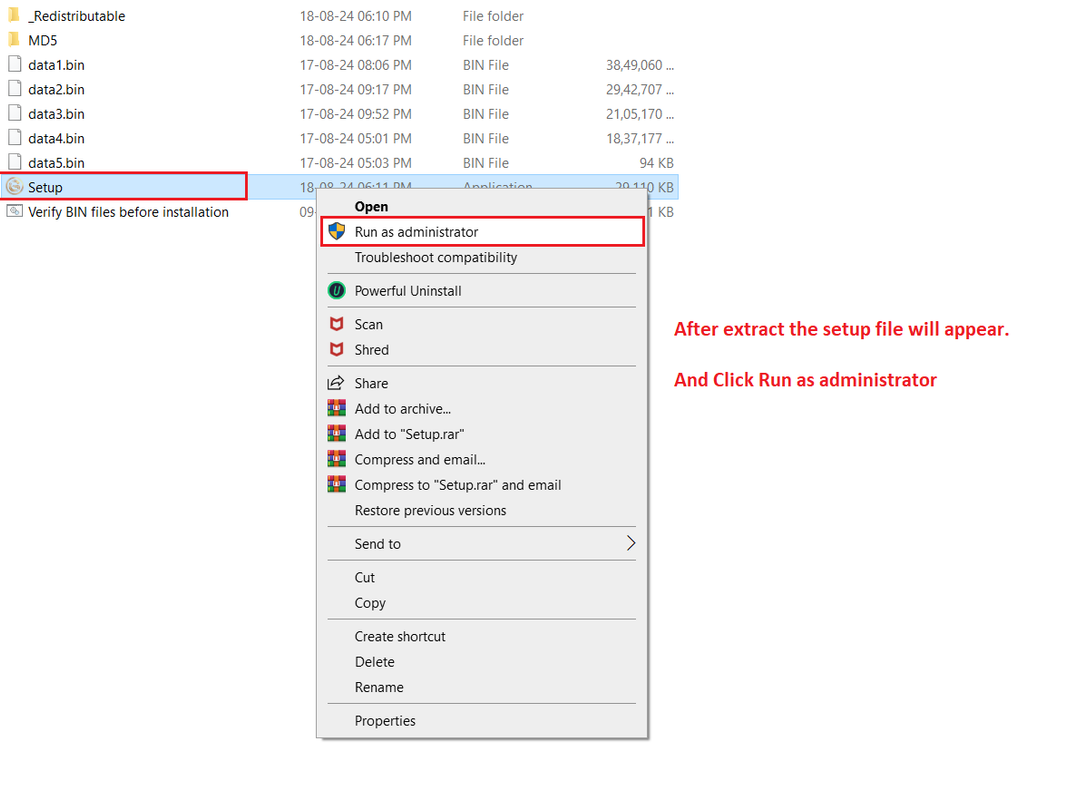Click WinRAR icon beside Compress to "Setup.rar" and email
This screenshot has height=800, width=1067.
point(336,484)
